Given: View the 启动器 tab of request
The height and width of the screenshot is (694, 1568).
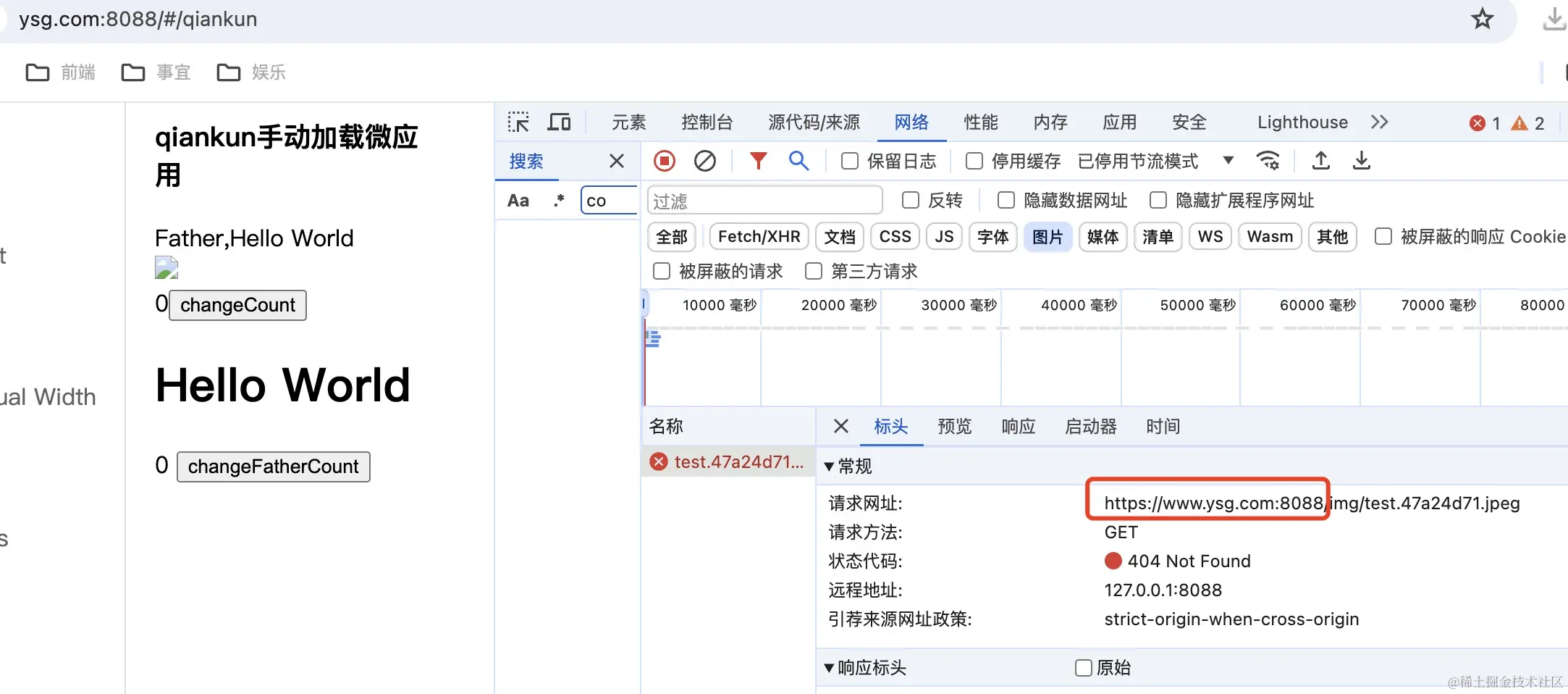Looking at the screenshot, I should click(x=1091, y=426).
